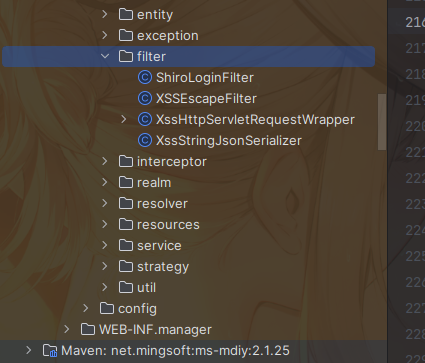Select the strategy package label
The width and height of the screenshot is (425, 363).
tap(163, 267)
